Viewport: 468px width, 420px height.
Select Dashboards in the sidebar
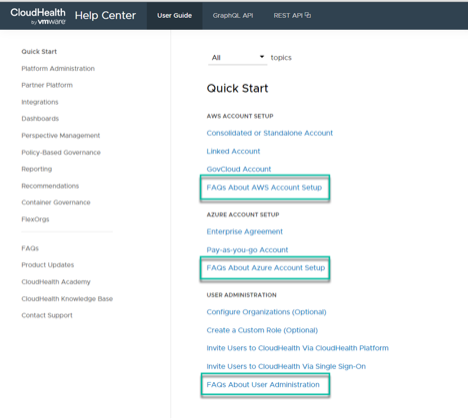[x=40, y=119]
